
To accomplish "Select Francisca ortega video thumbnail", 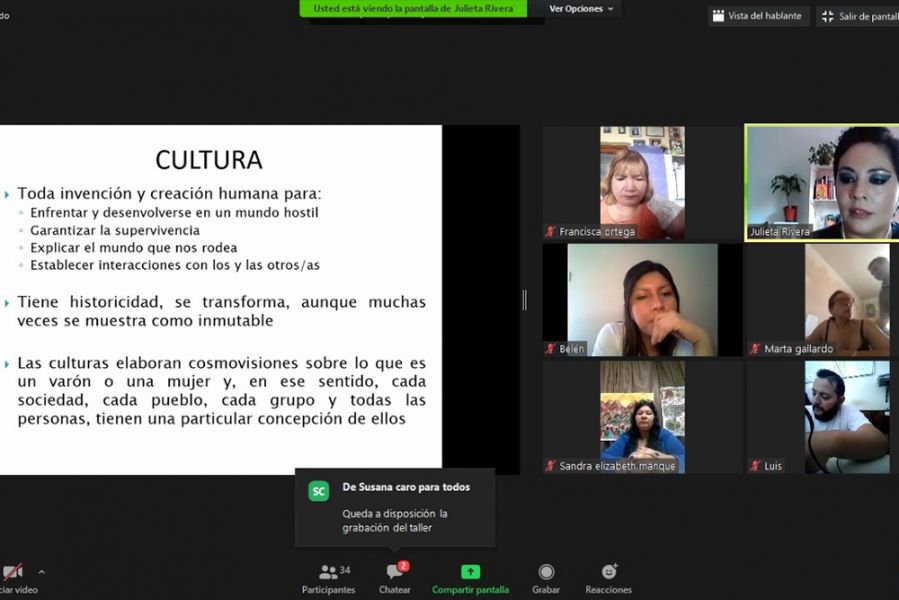I will click(x=642, y=182).
